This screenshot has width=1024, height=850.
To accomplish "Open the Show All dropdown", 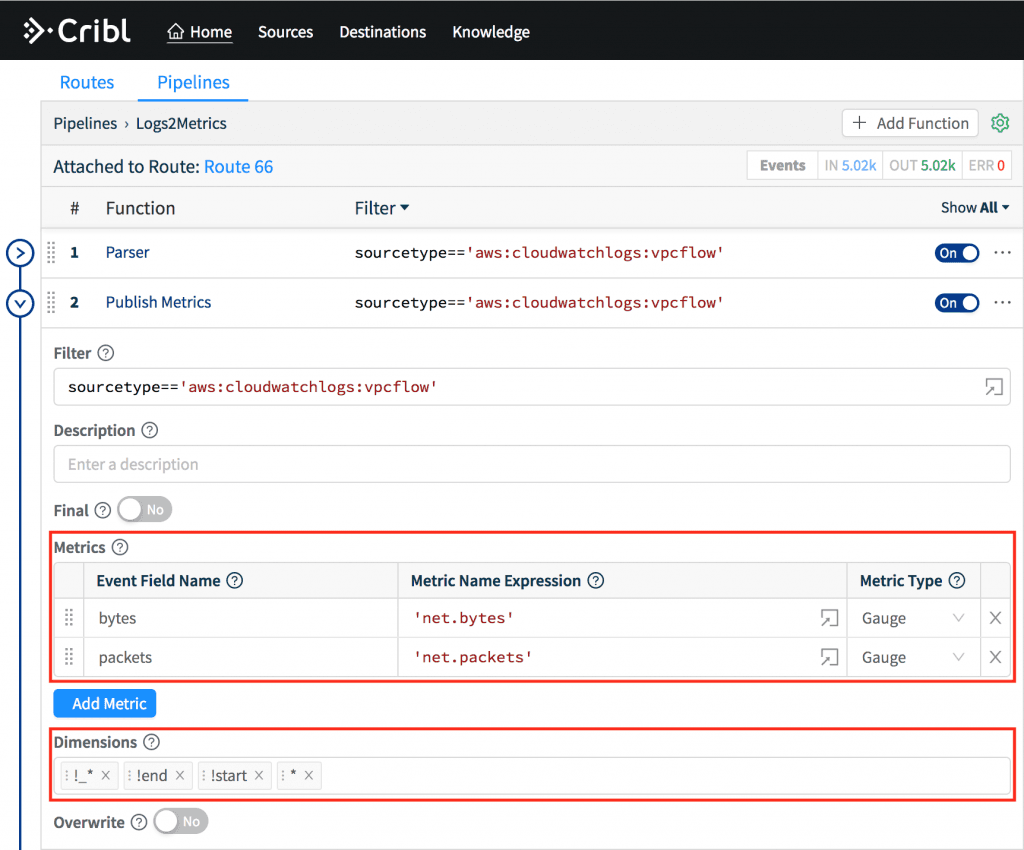I will pos(975,207).
